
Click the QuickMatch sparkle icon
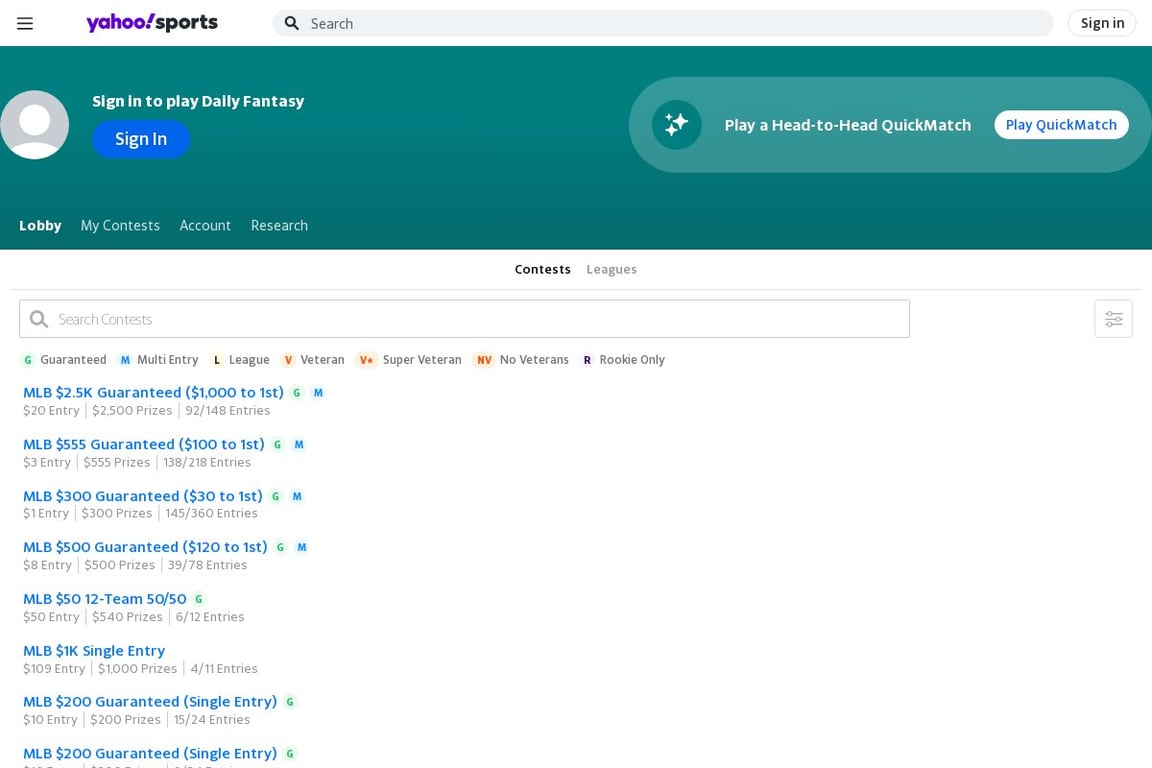677,125
